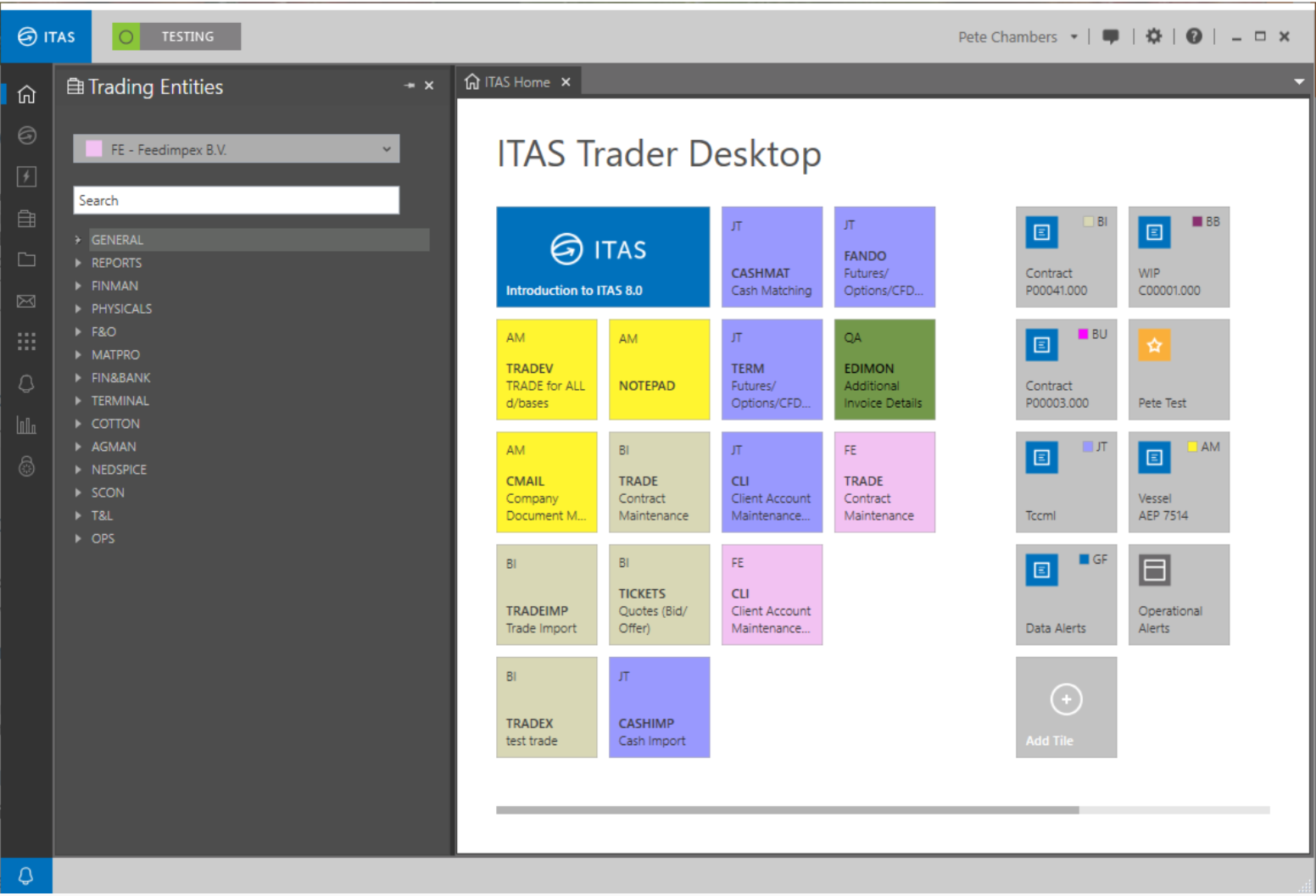The width and height of the screenshot is (1316, 896).
Task: Click document icon on Data Alerts tile
Action: click(1041, 570)
